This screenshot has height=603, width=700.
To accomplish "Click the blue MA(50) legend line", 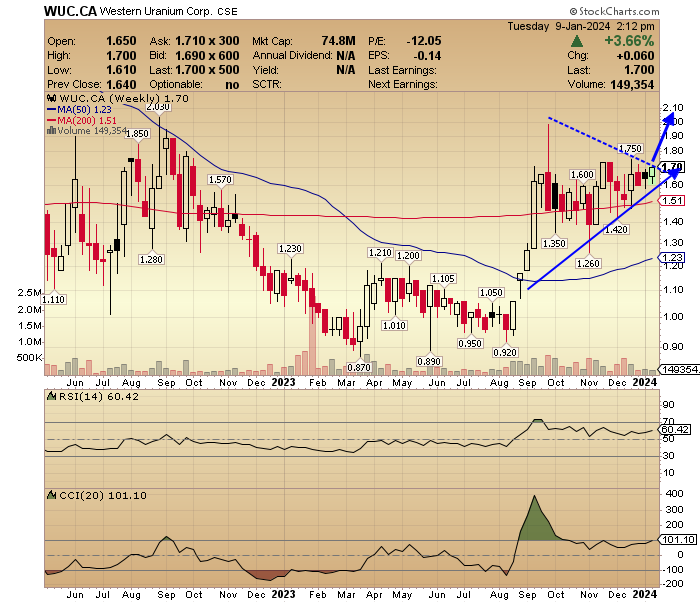I will coord(51,109).
